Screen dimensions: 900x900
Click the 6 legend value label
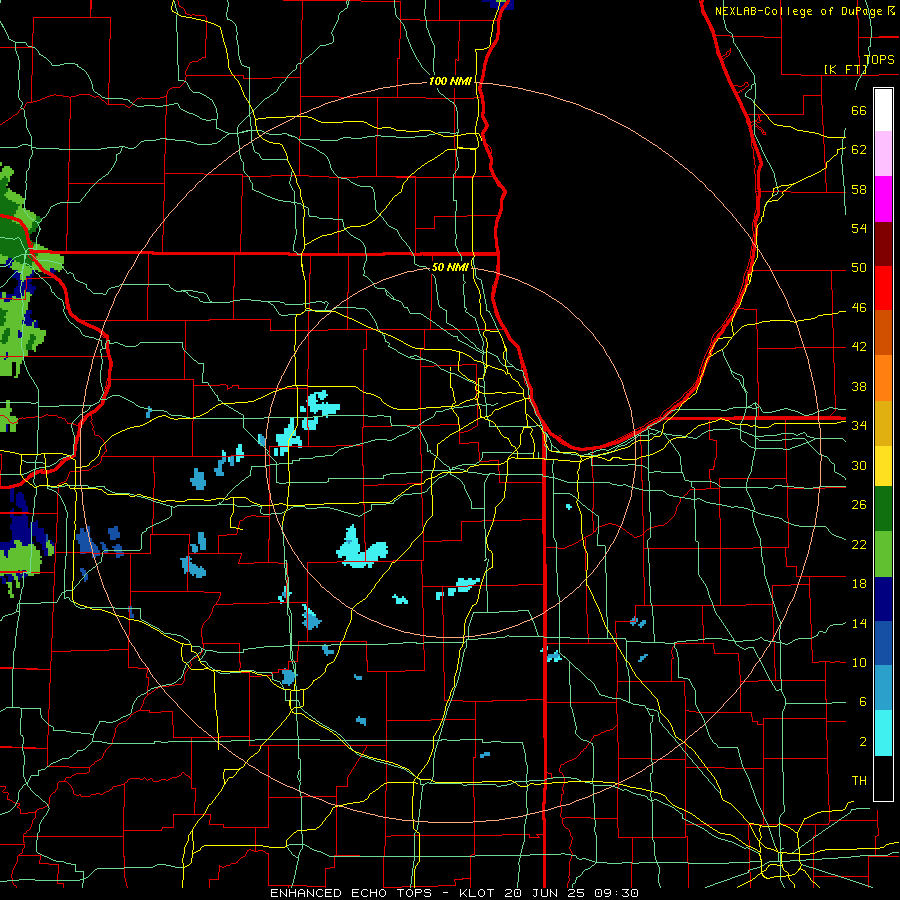(x=862, y=701)
